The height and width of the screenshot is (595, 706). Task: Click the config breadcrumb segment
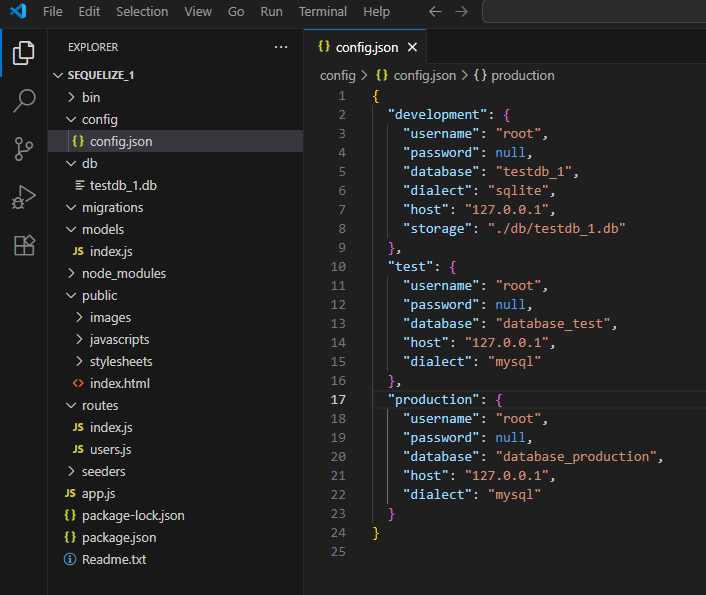(338, 76)
